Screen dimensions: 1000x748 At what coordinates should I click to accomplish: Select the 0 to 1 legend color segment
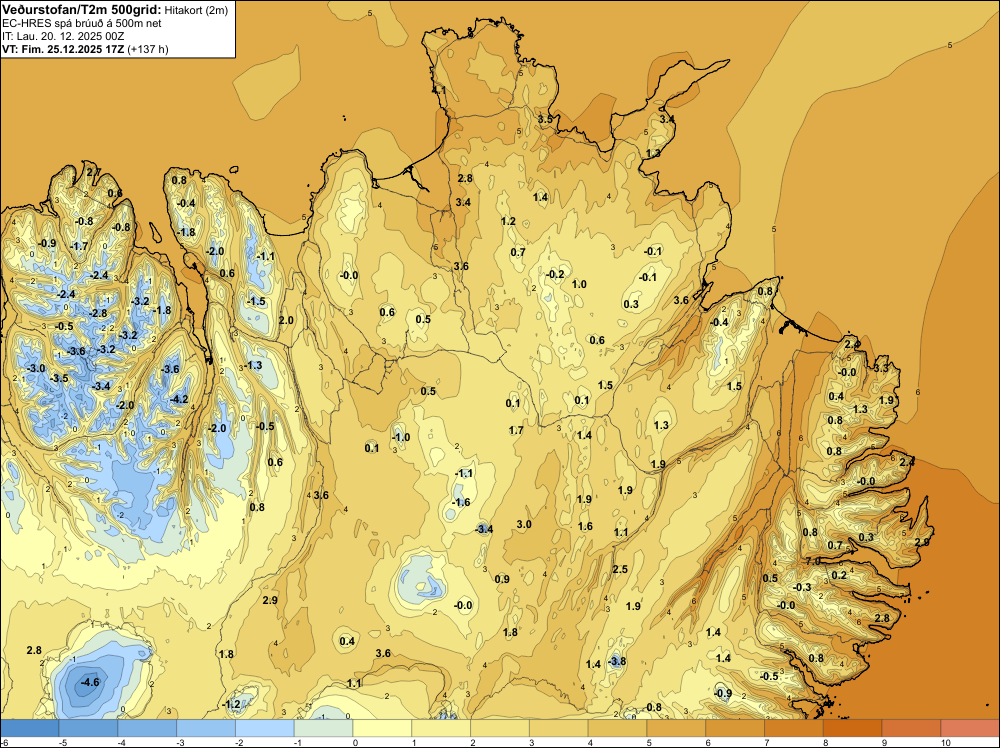click(382, 728)
